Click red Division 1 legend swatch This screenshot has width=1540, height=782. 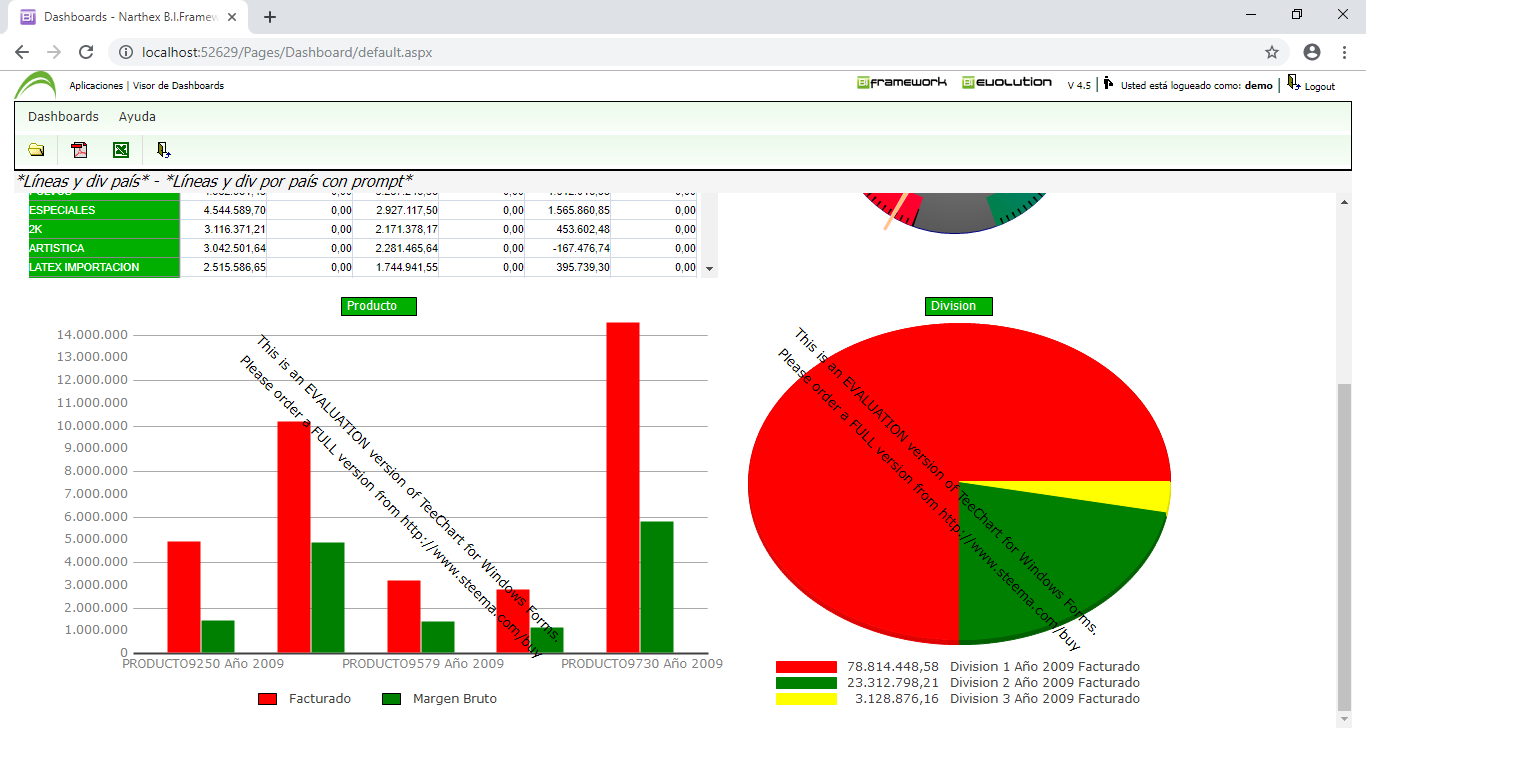click(x=806, y=667)
